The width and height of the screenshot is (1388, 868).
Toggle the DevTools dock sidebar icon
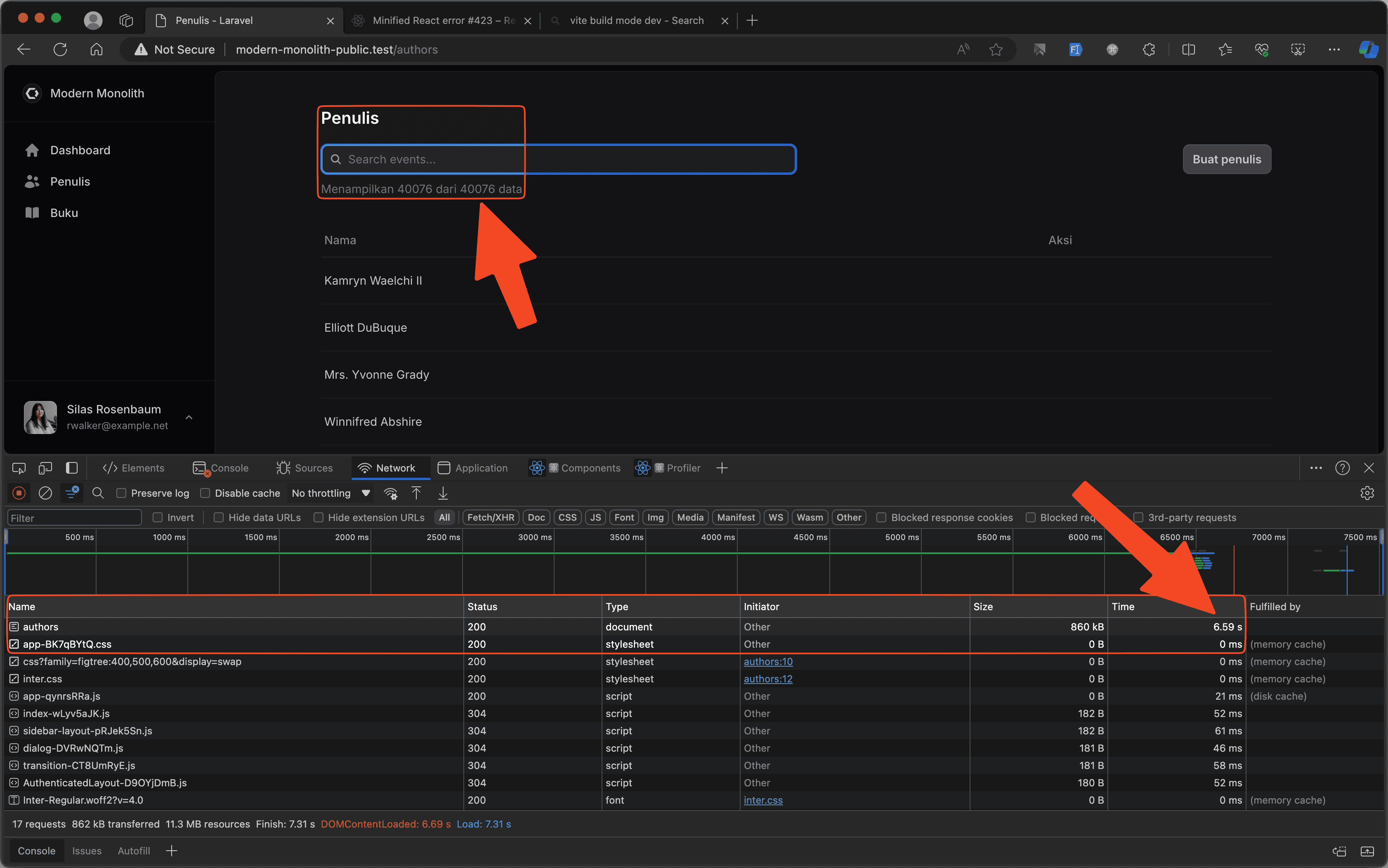[x=72, y=468]
